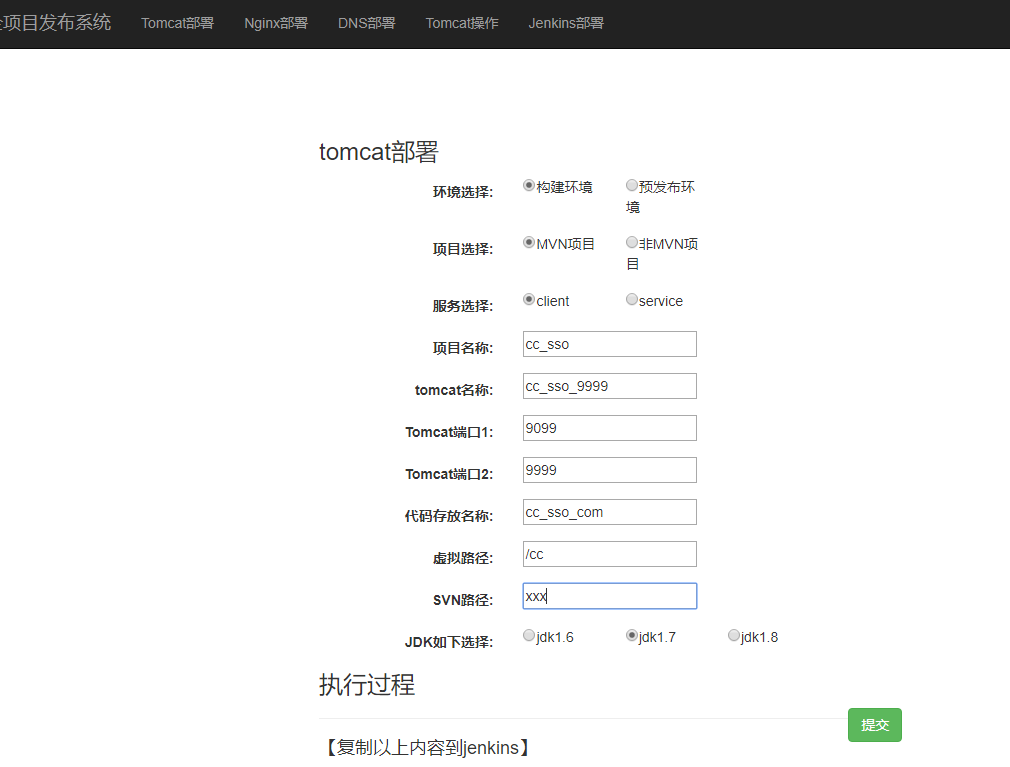Click the 服务选择 label text

[462, 306]
